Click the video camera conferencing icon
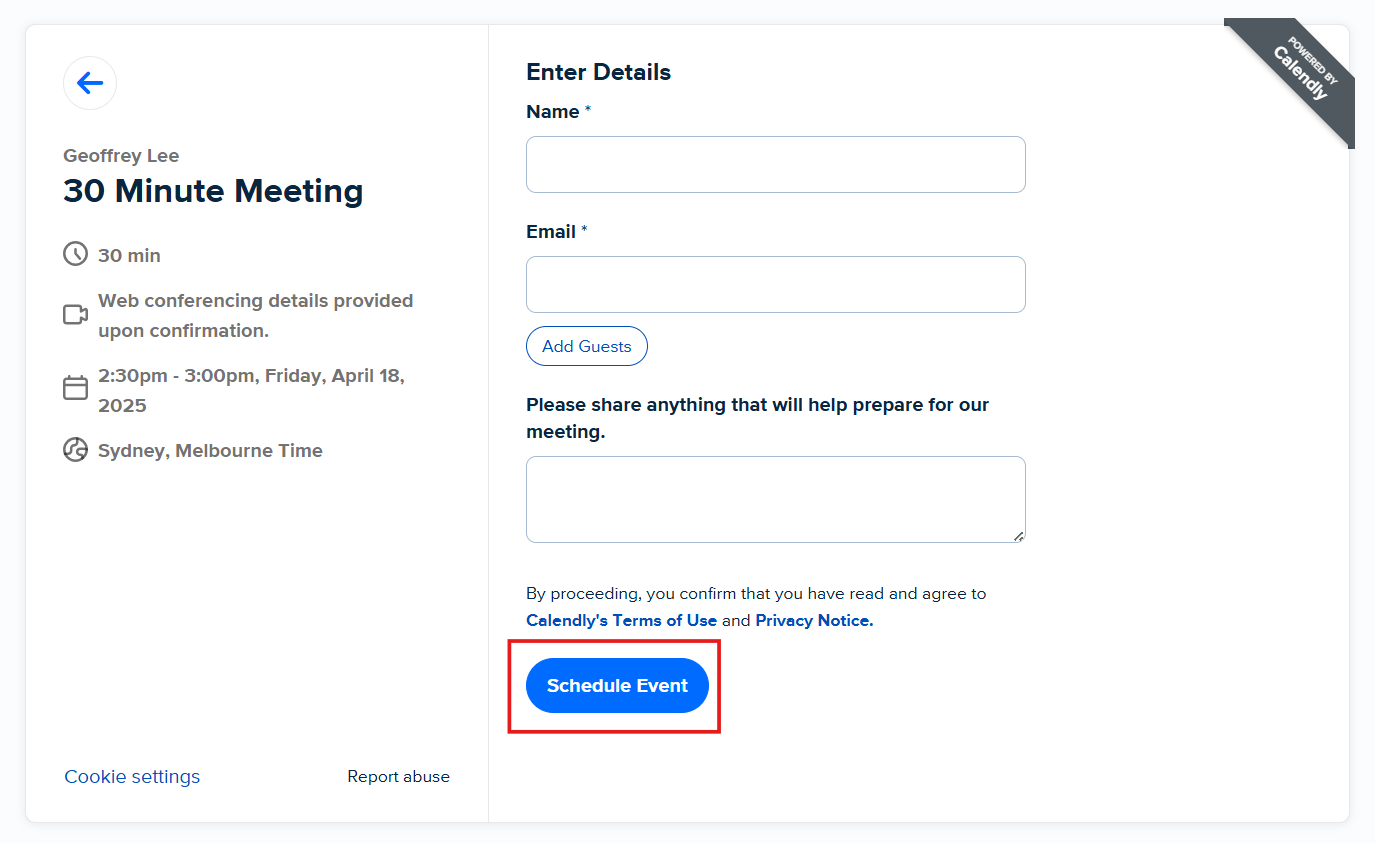The height and width of the screenshot is (843, 1375). pyautogui.click(x=75, y=315)
